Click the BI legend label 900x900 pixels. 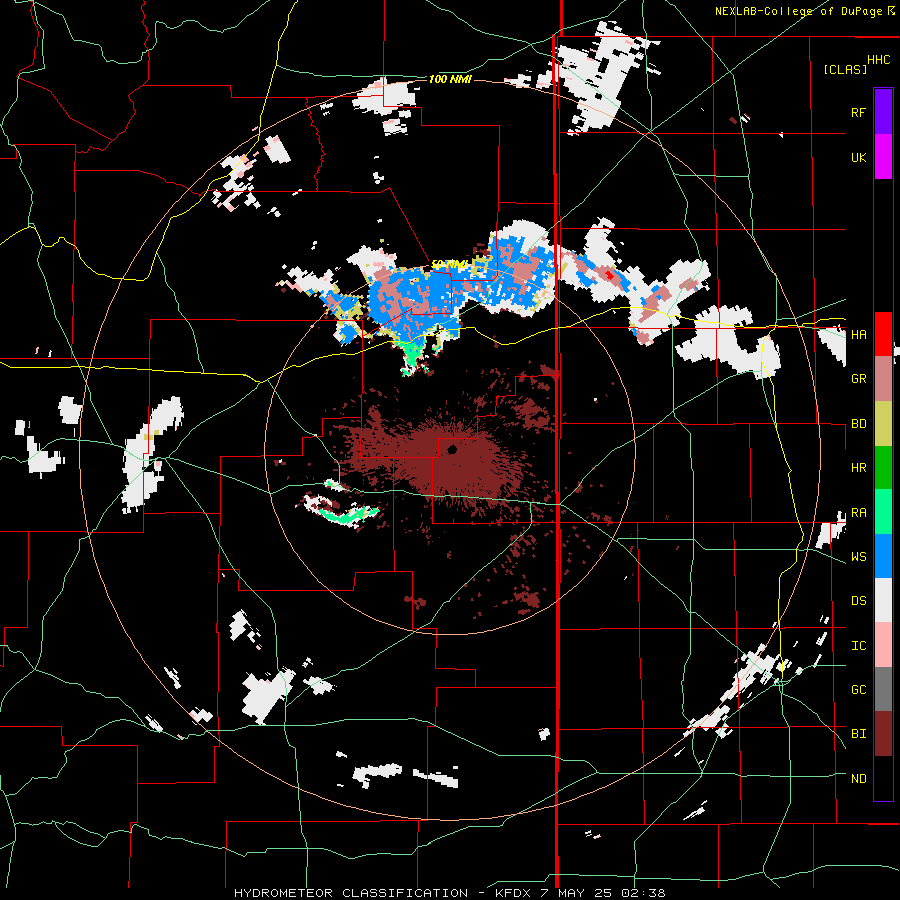[x=858, y=734]
